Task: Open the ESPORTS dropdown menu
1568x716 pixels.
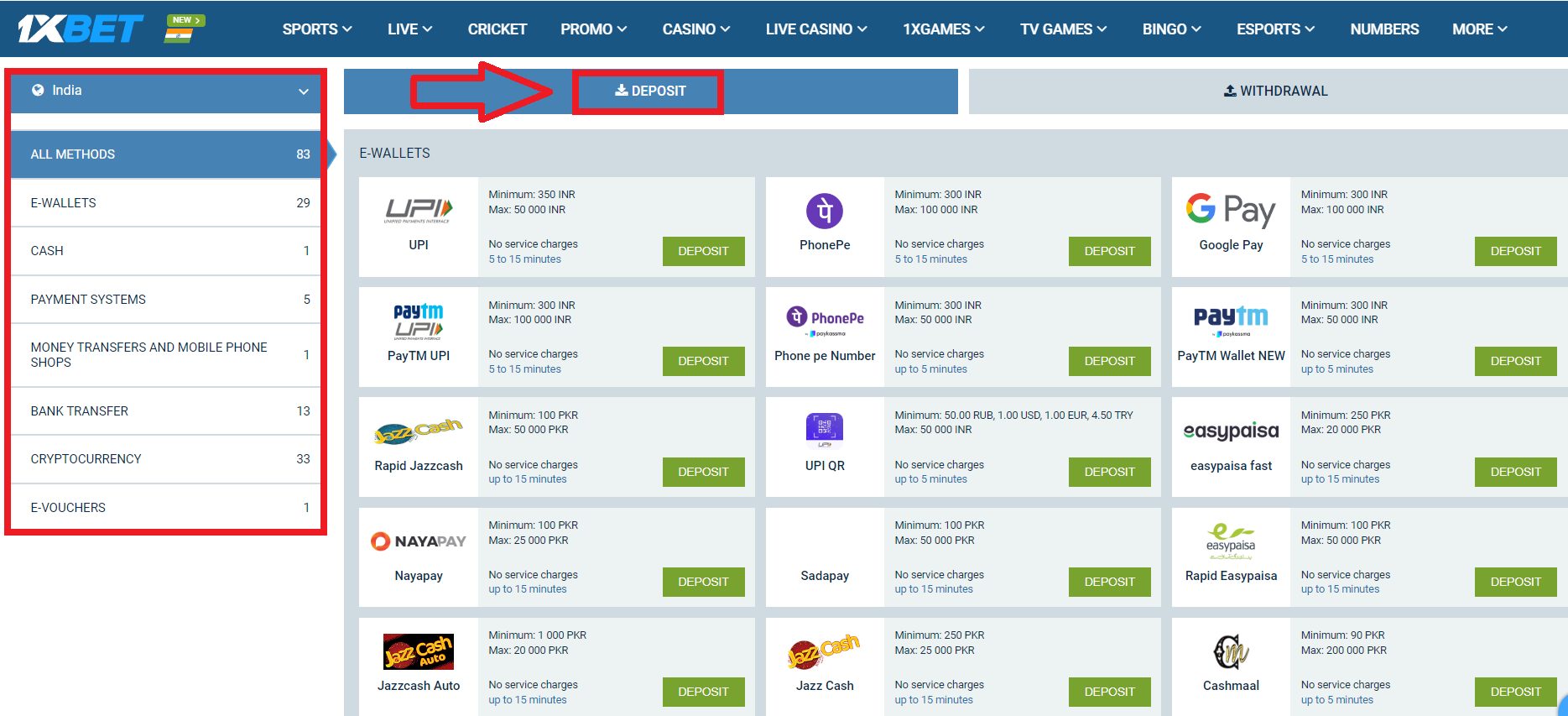Action: click(1275, 29)
